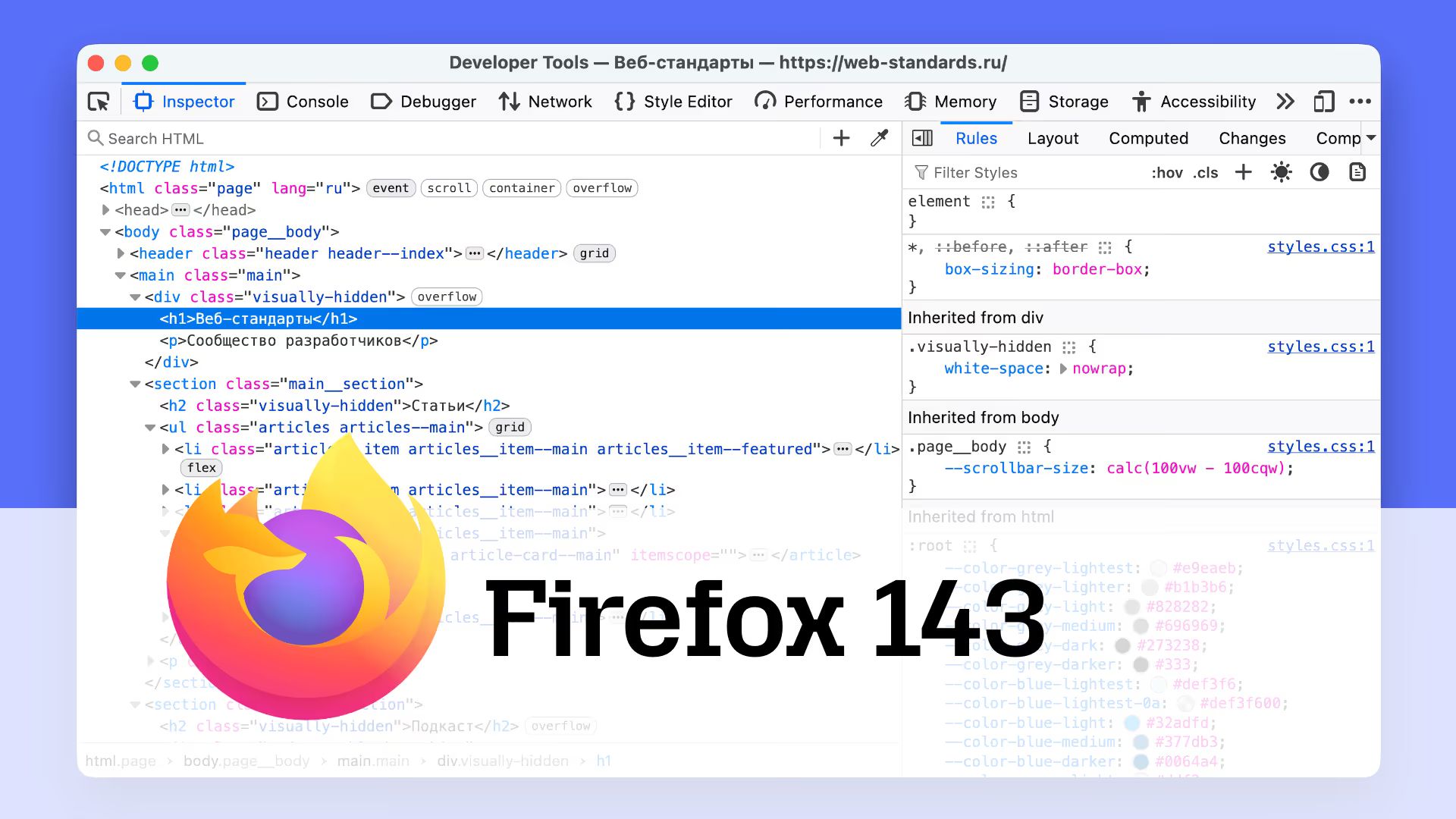Open the Storage panel
The image size is (1456, 819).
(x=1064, y=101)
